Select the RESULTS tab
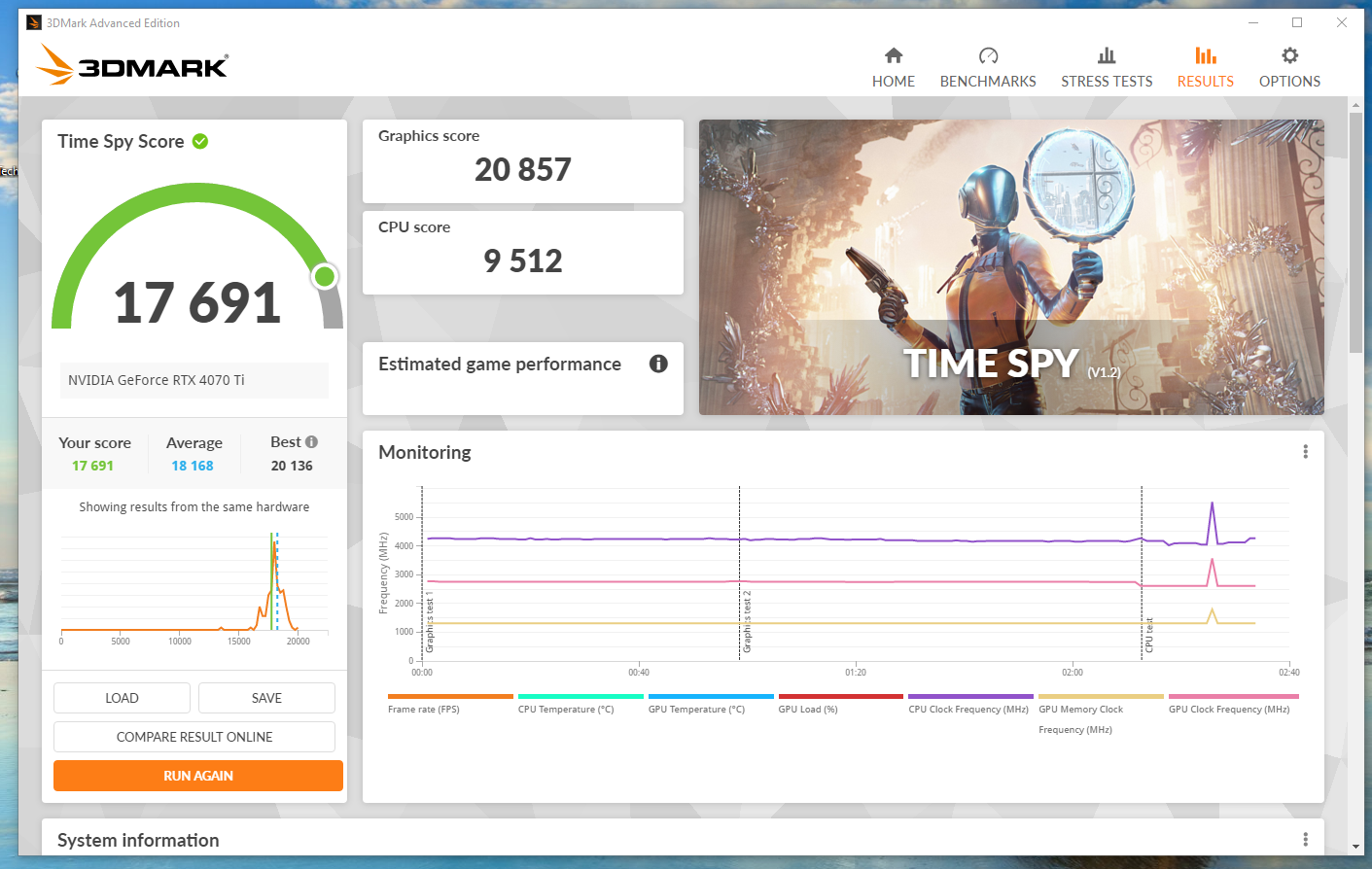This screenshot has height=869, width=1372. (x=1205, y=68)
